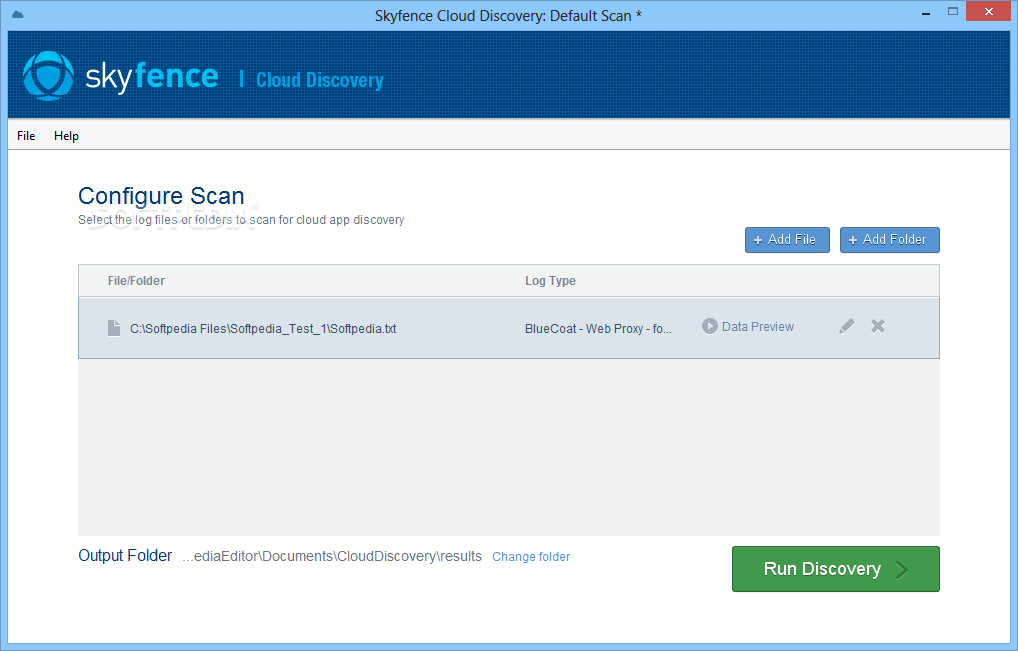Start the scan with Run Discovery
Screen dimensions: 1018x651
click(x=836, y=569)
